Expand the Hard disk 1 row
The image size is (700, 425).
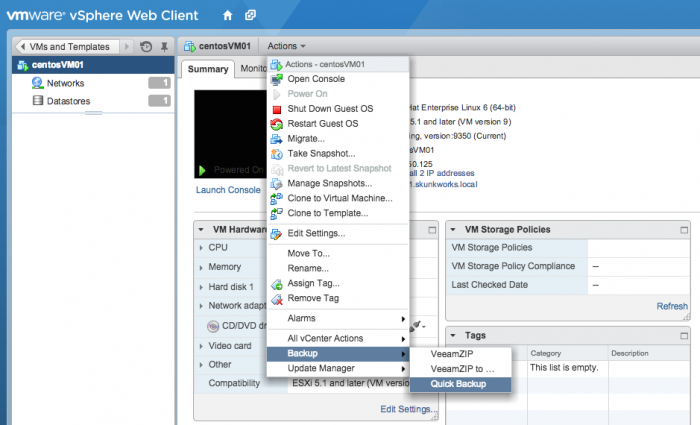pos(201,288)
